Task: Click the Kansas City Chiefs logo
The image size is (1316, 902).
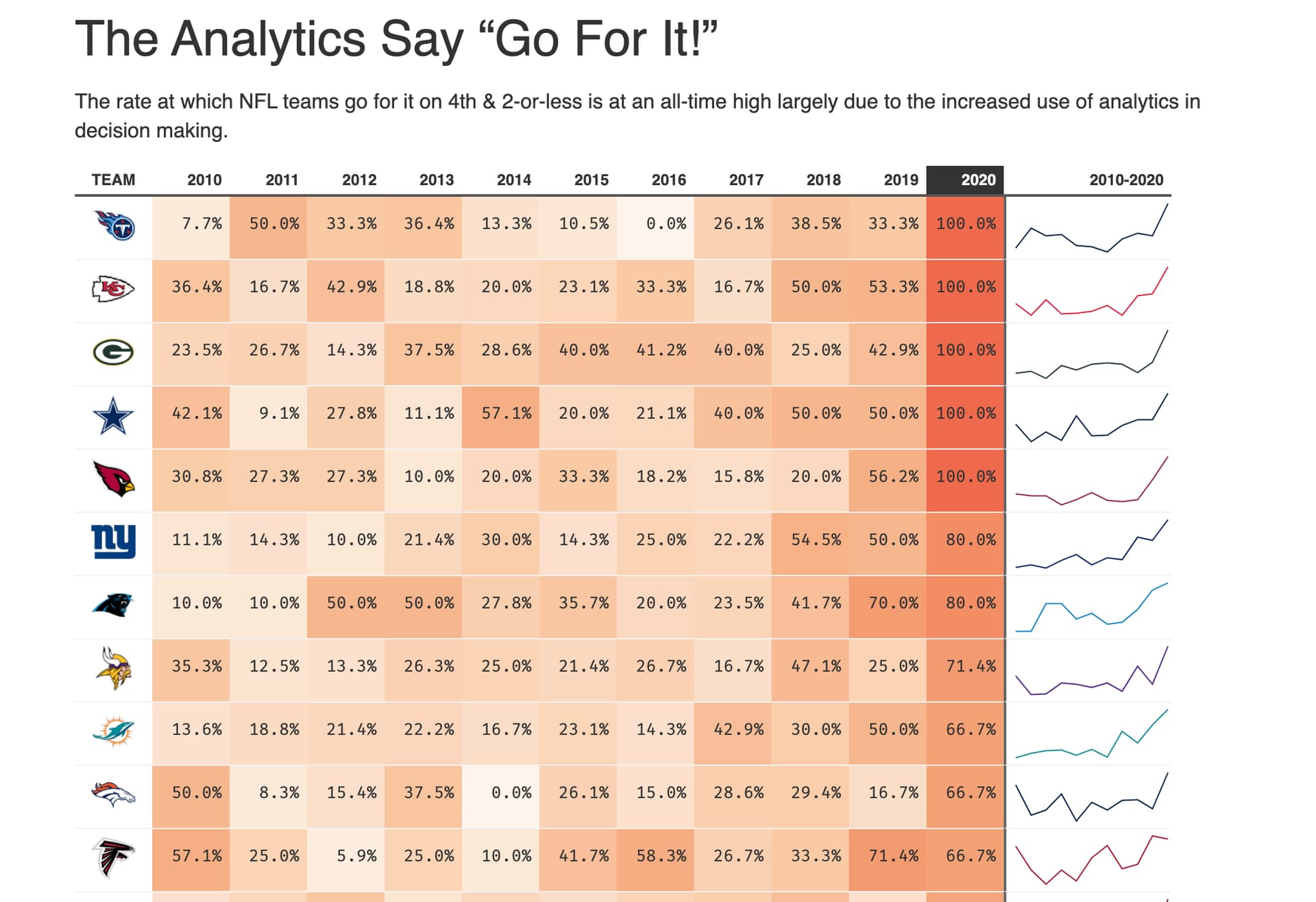Action: point(113,289)
